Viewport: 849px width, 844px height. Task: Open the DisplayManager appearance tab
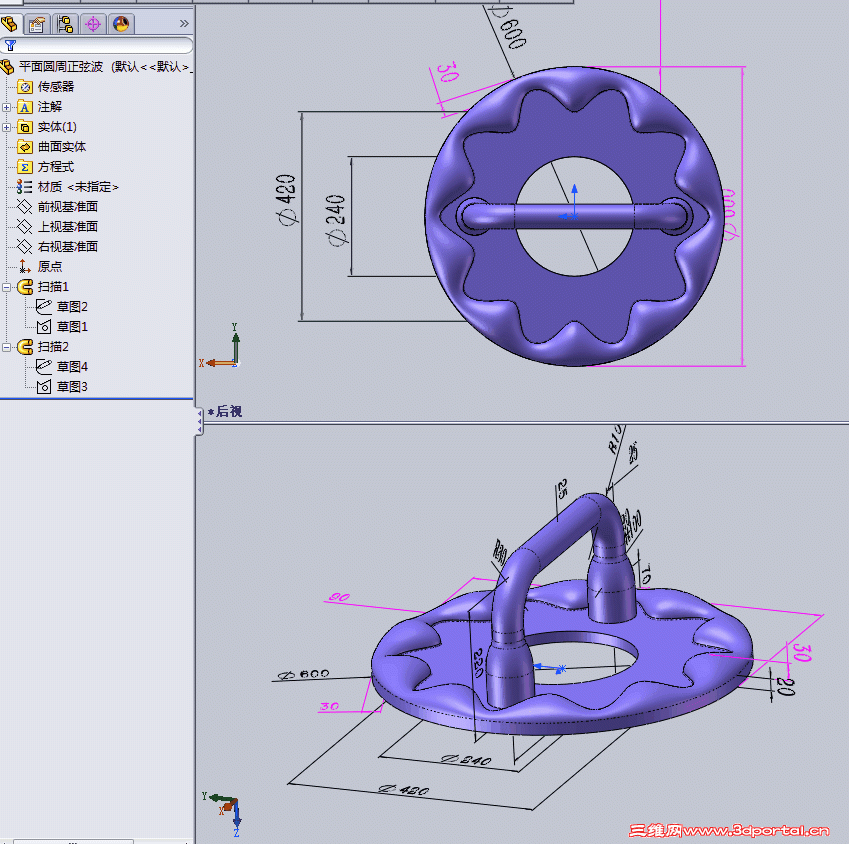pyautogui.click(x=121, y=24)
